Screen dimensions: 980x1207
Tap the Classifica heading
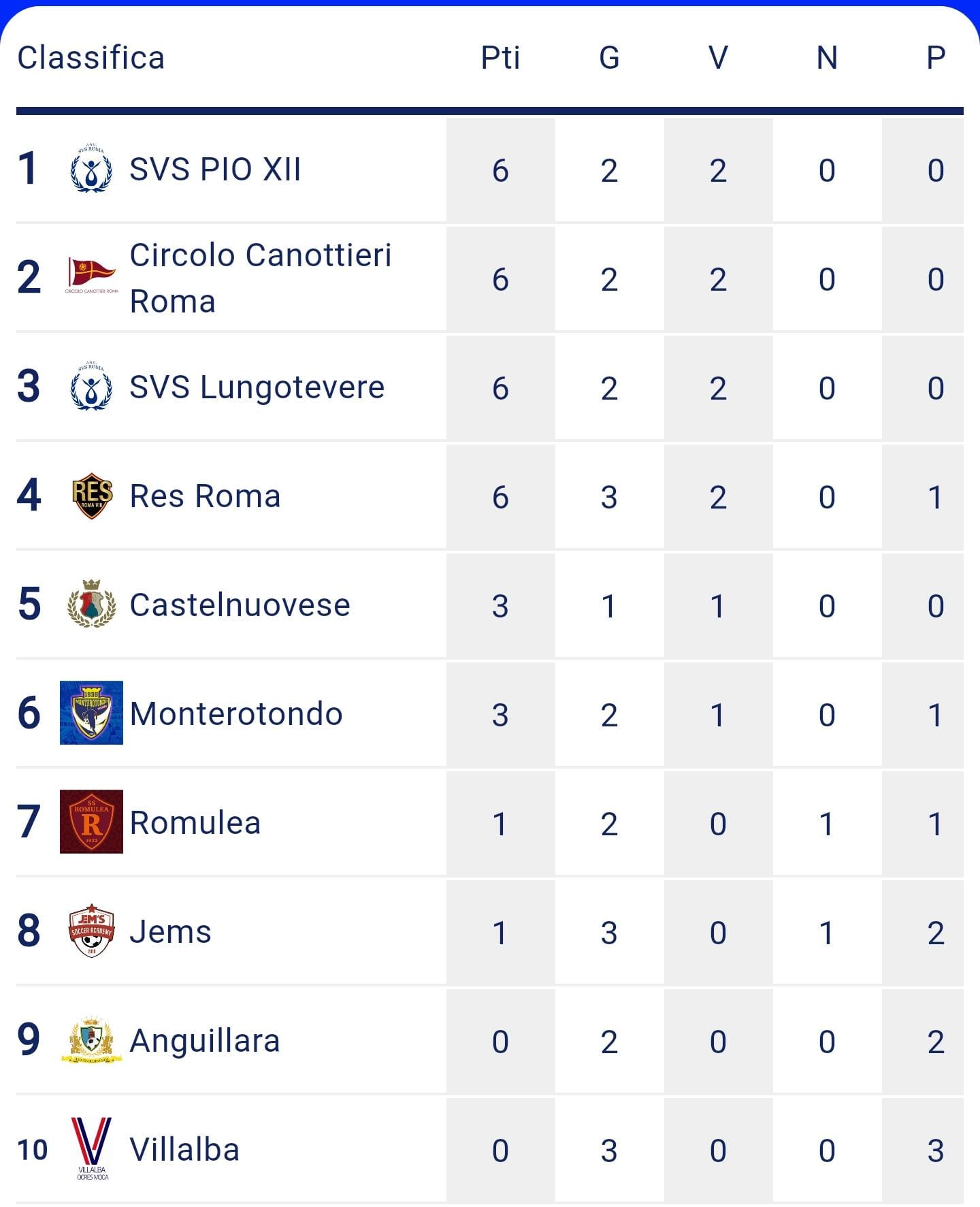(91, 58)
